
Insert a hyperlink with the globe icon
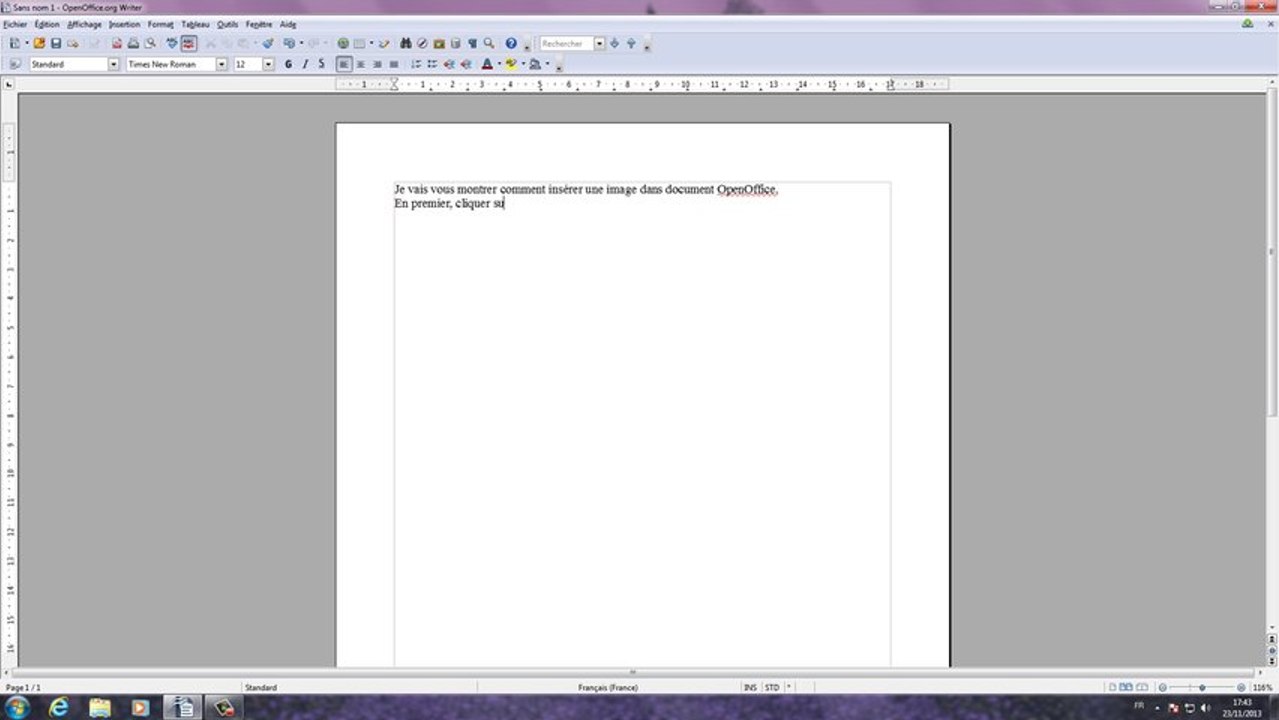click(343, 44)
